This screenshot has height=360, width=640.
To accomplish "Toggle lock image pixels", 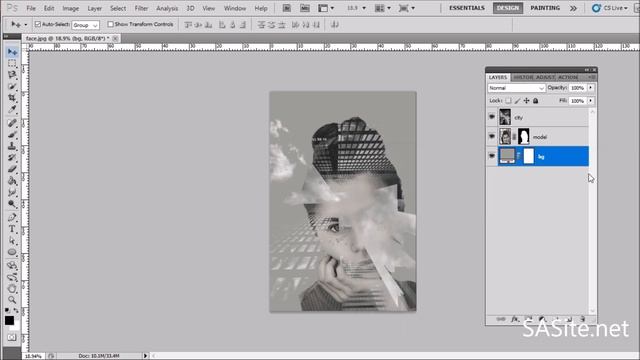I will click(x=517, y=100).
